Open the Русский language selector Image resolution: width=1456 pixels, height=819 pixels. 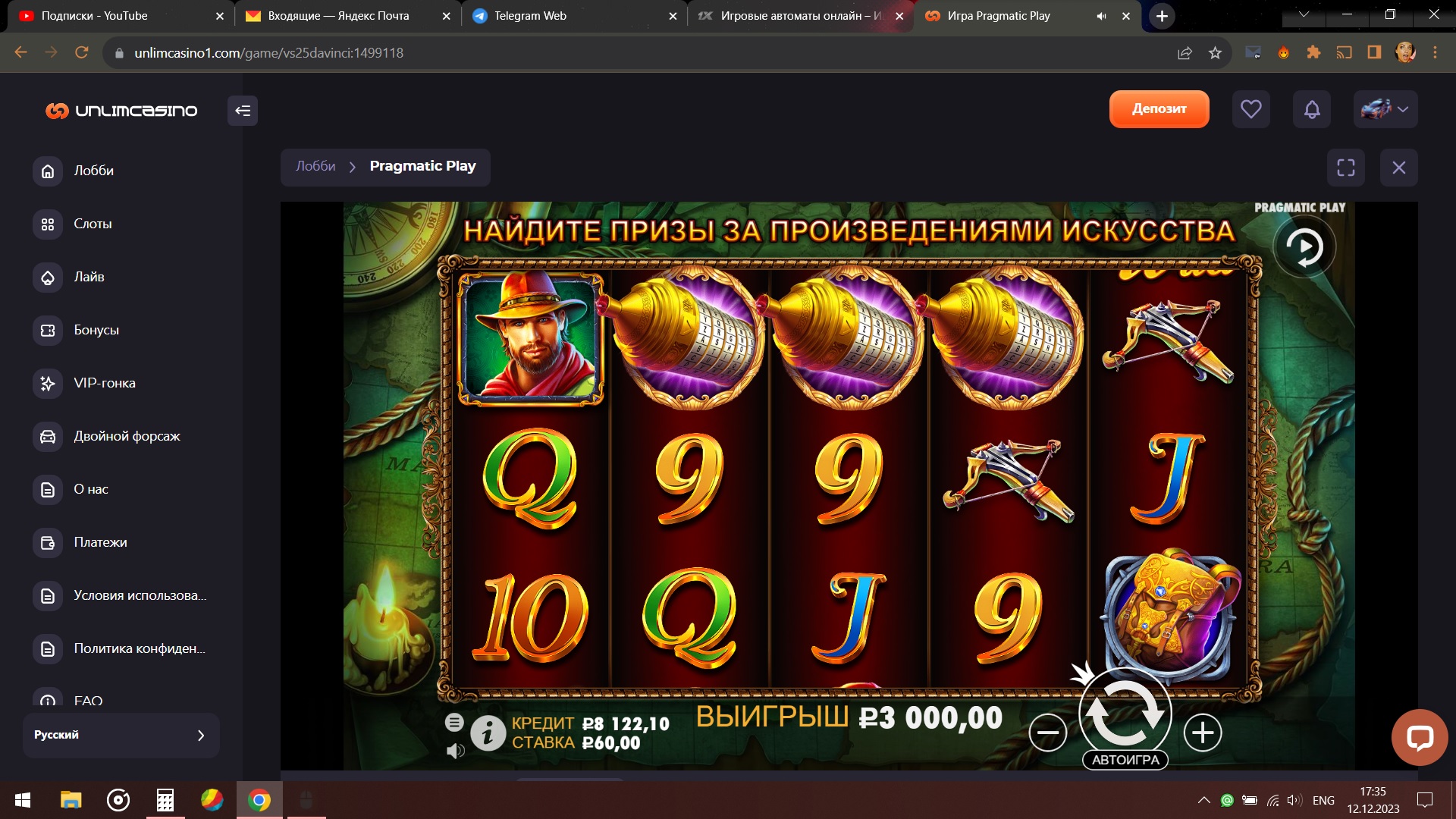tap(121, 735)
